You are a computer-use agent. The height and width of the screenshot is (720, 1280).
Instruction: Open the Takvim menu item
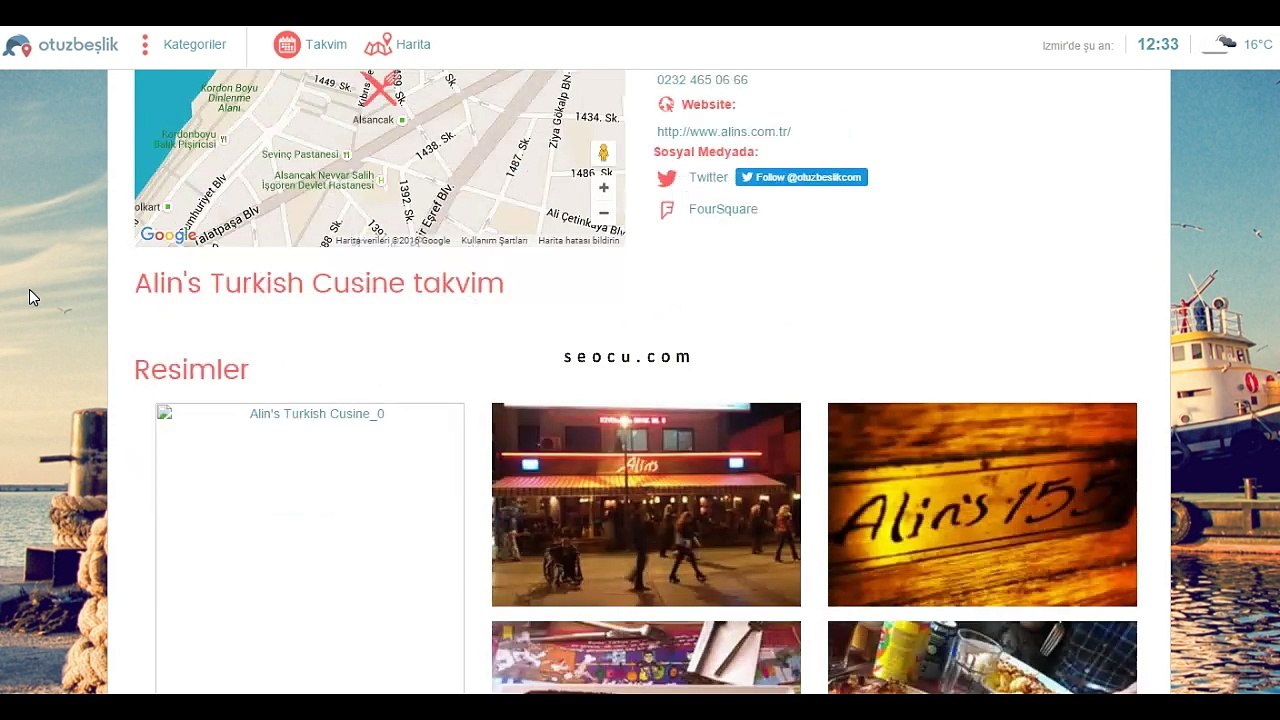326,45
